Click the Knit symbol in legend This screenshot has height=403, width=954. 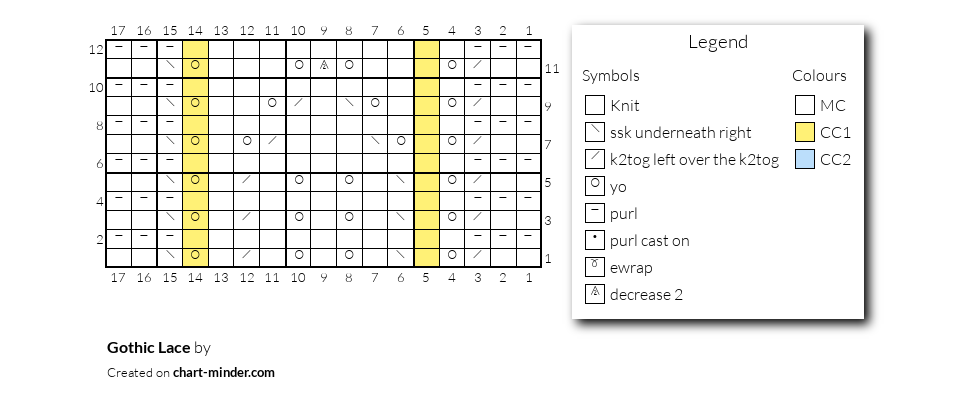point(594,105)
